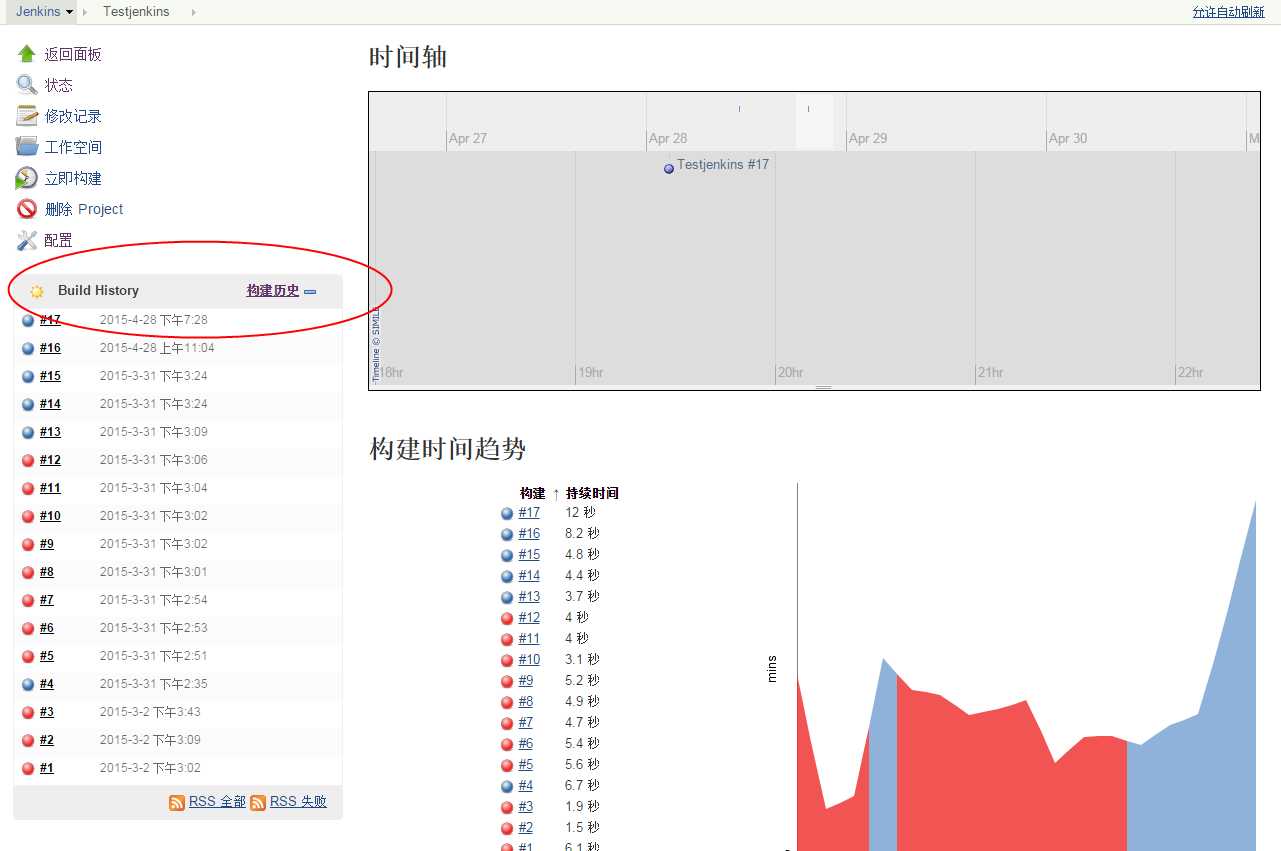The width and height of the screenshot is (1281, 851).
Task: Click the clock icon for 立即构建
Action: click(27, 178)
